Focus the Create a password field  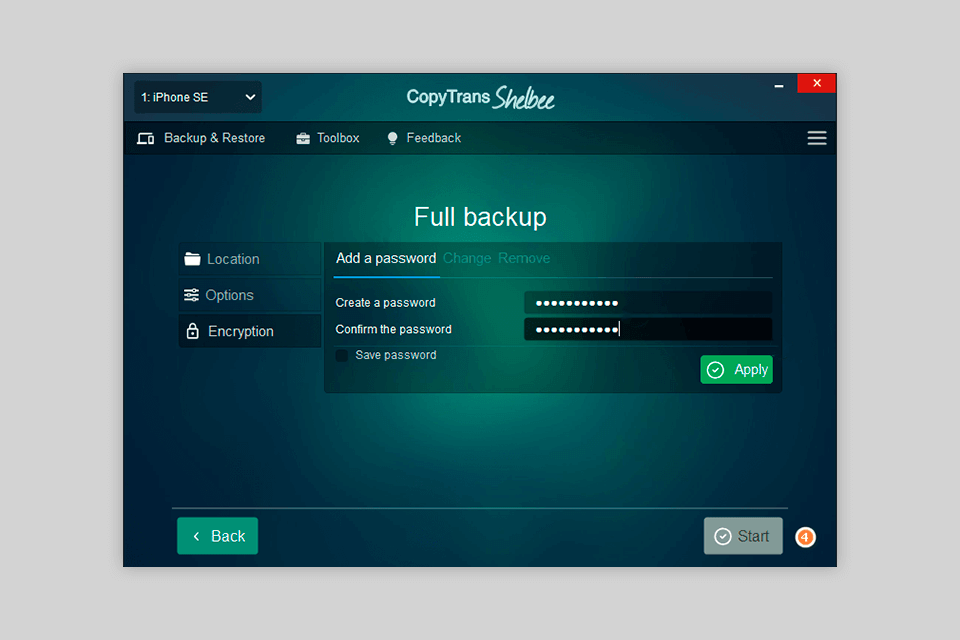point(648,303)
